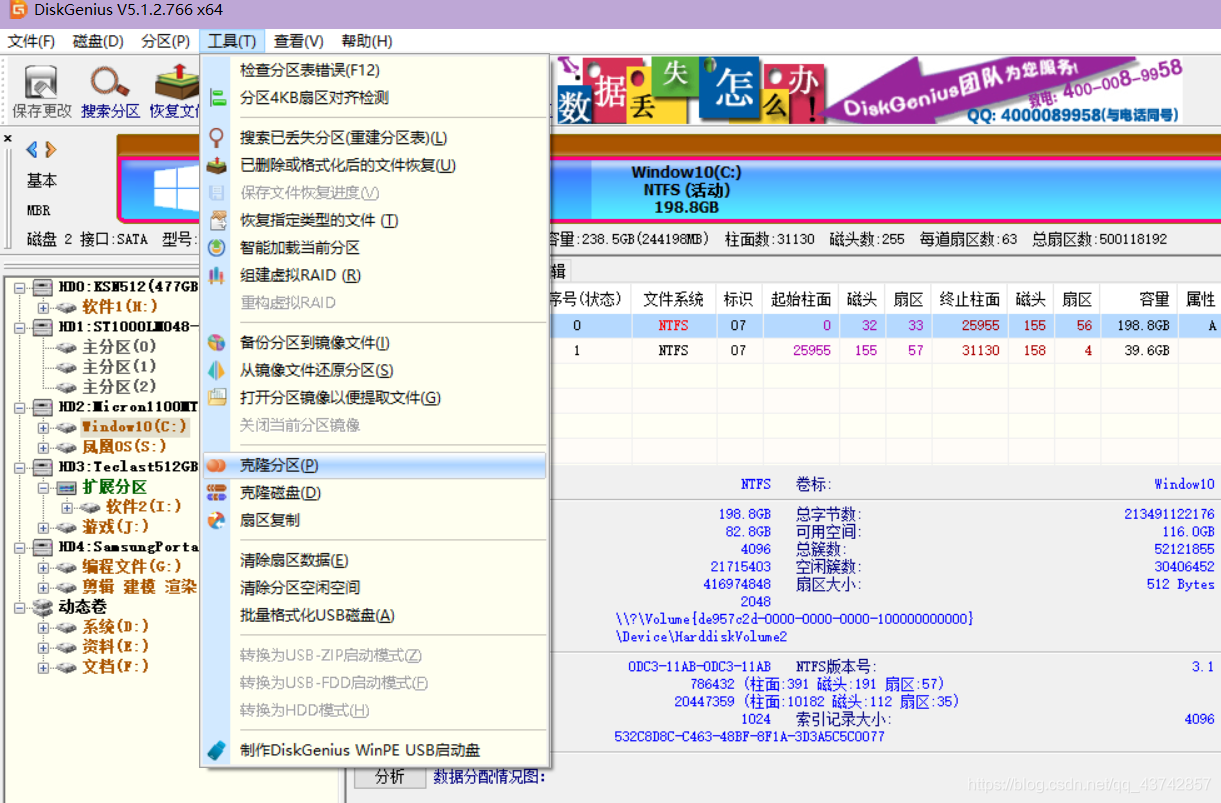The height and width of the screenshot is (803, 1221).
Task: Choose Batch Format USB Disks (批量格式化USB磁盘)
Action: coord(374,615)
